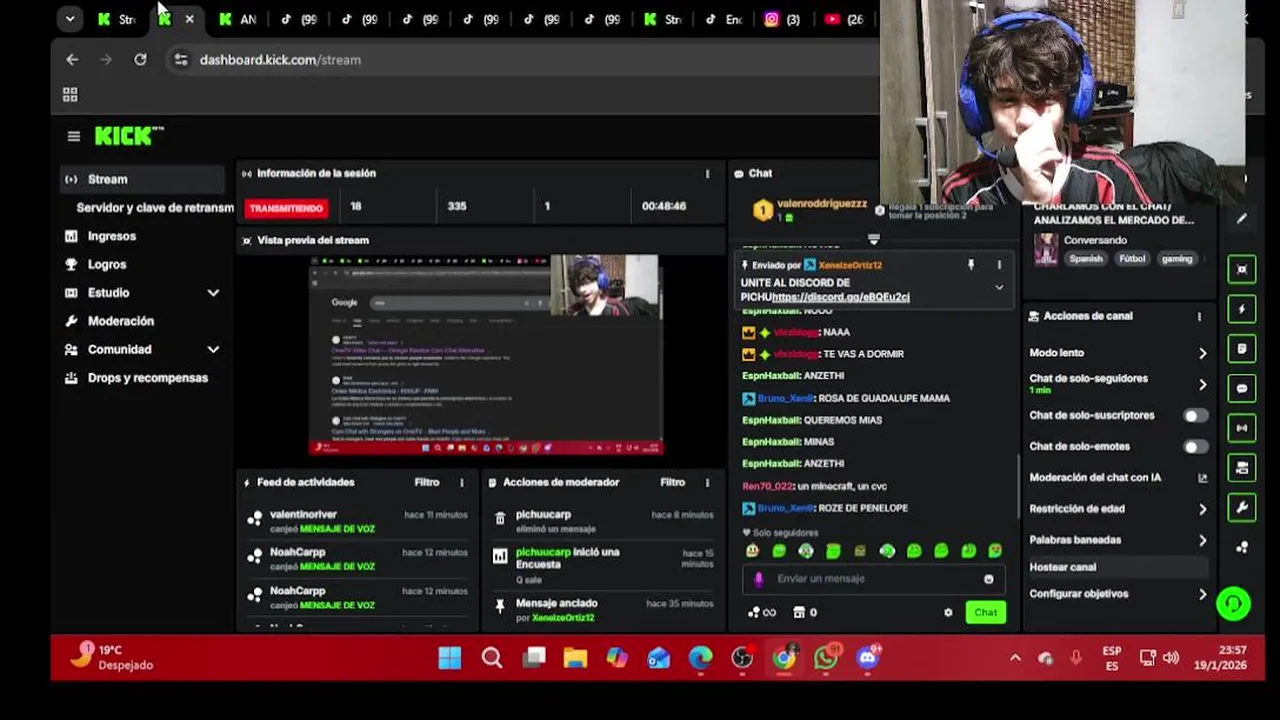Open Windows Start menu
This screenshot has height=720, width=1280.
(450, 658)
